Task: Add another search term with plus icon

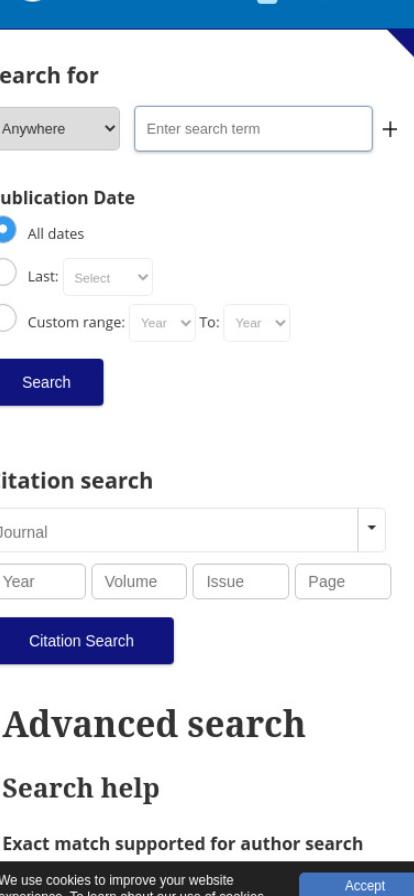Action: (x=389, y=129)
